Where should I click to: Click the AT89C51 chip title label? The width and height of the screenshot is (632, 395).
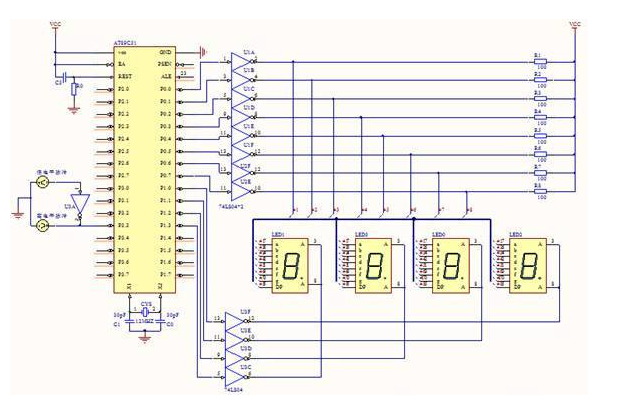(x=125, y=43)
